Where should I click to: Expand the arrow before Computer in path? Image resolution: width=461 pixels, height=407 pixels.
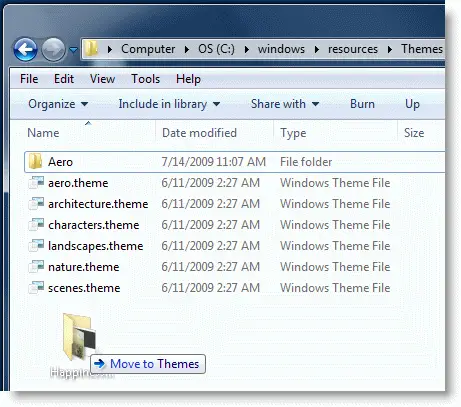pyautogui.click(x=110, y=49)
